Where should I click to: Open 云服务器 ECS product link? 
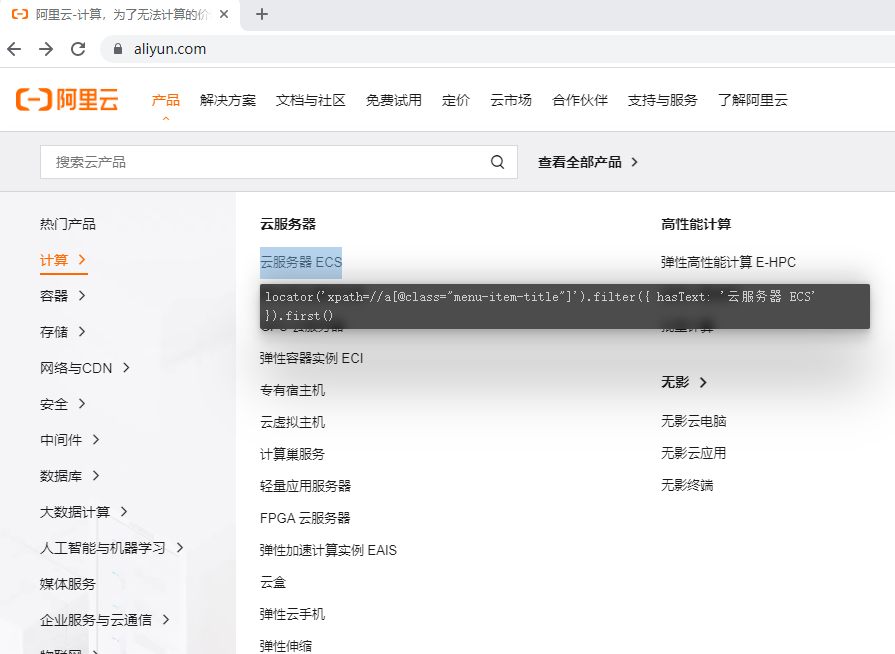tap(301, 263)
